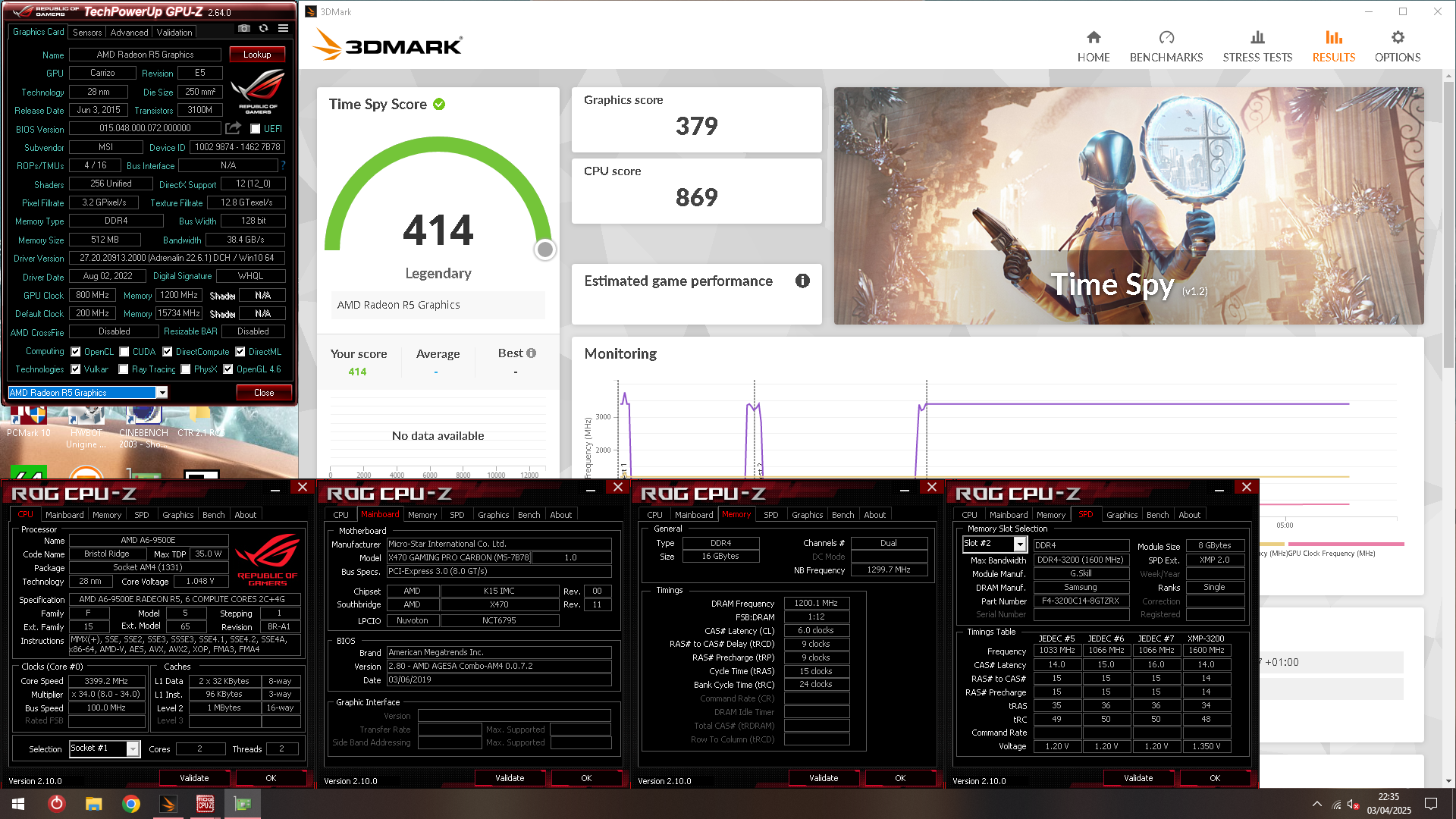
Task: Launch Google Chrome from the taskbar
Action: tap(131, 804)
